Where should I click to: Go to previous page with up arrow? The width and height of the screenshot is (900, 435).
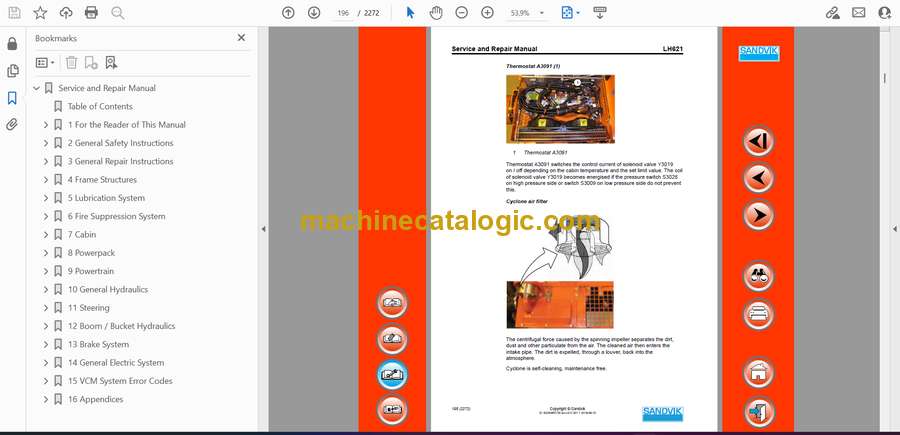(x=288, y=13)
